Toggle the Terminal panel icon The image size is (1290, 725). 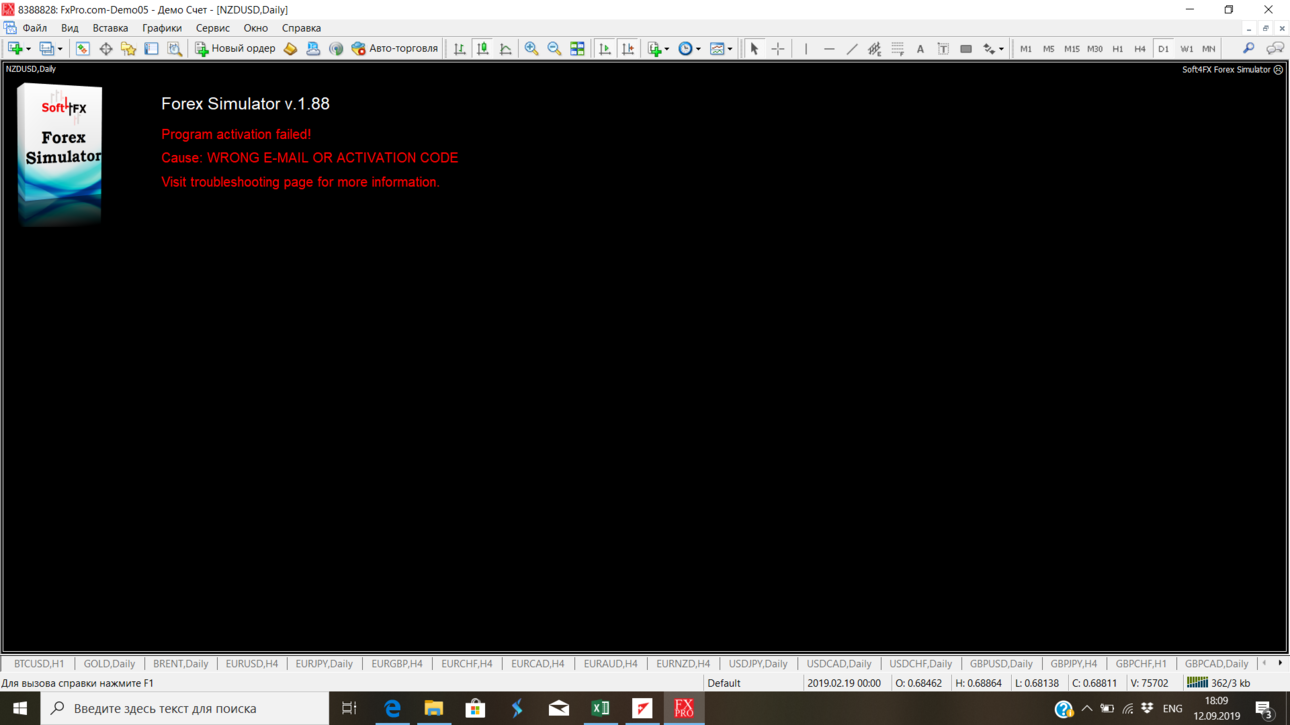151,48
